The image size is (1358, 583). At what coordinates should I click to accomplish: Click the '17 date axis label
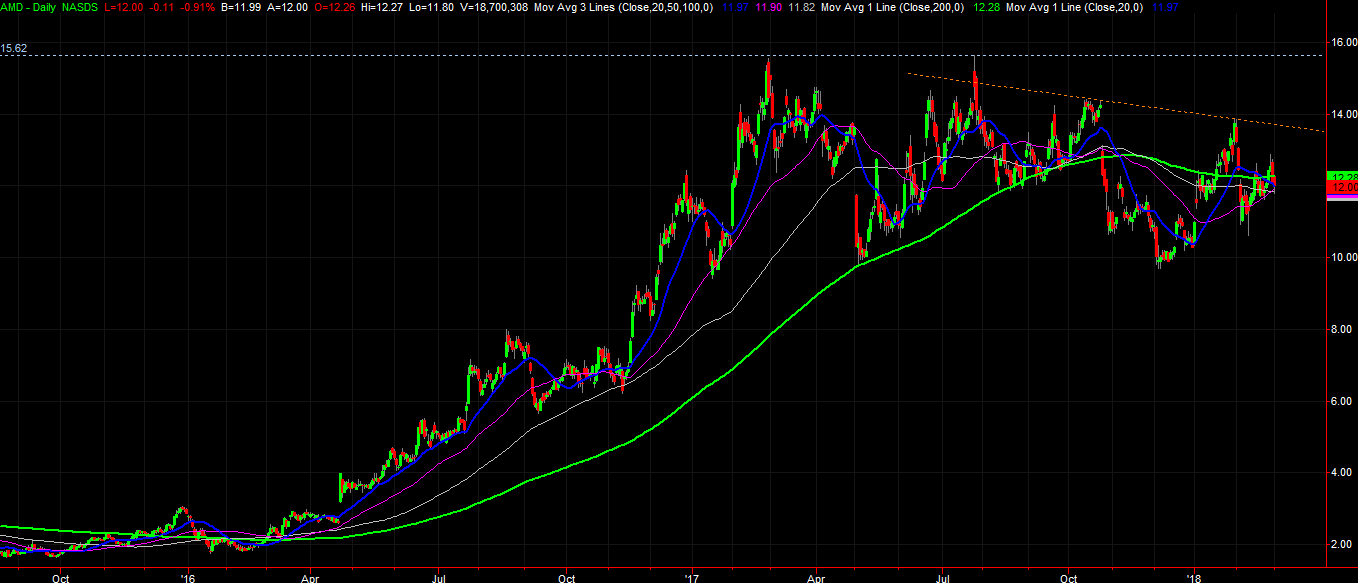[692, 577]
